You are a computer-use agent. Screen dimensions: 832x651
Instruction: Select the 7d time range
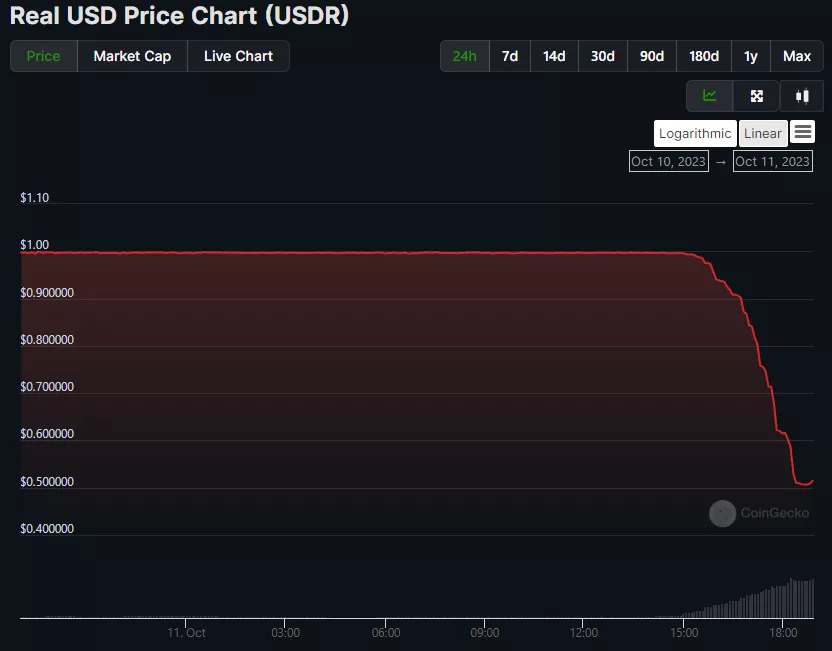[x=510, y=56]
